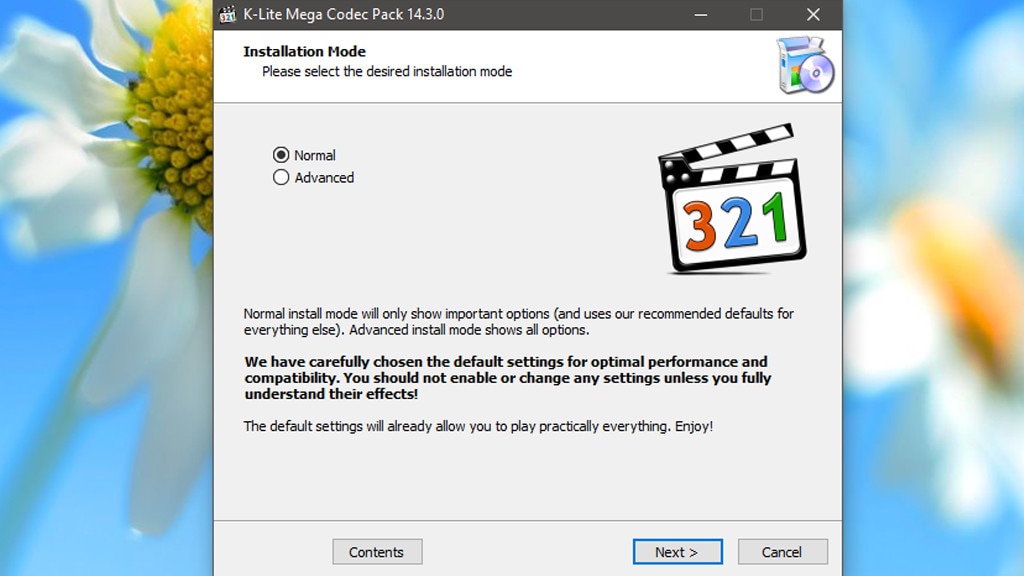
Task: Cancel the K-Lite installation
Action: coord(782,551)
